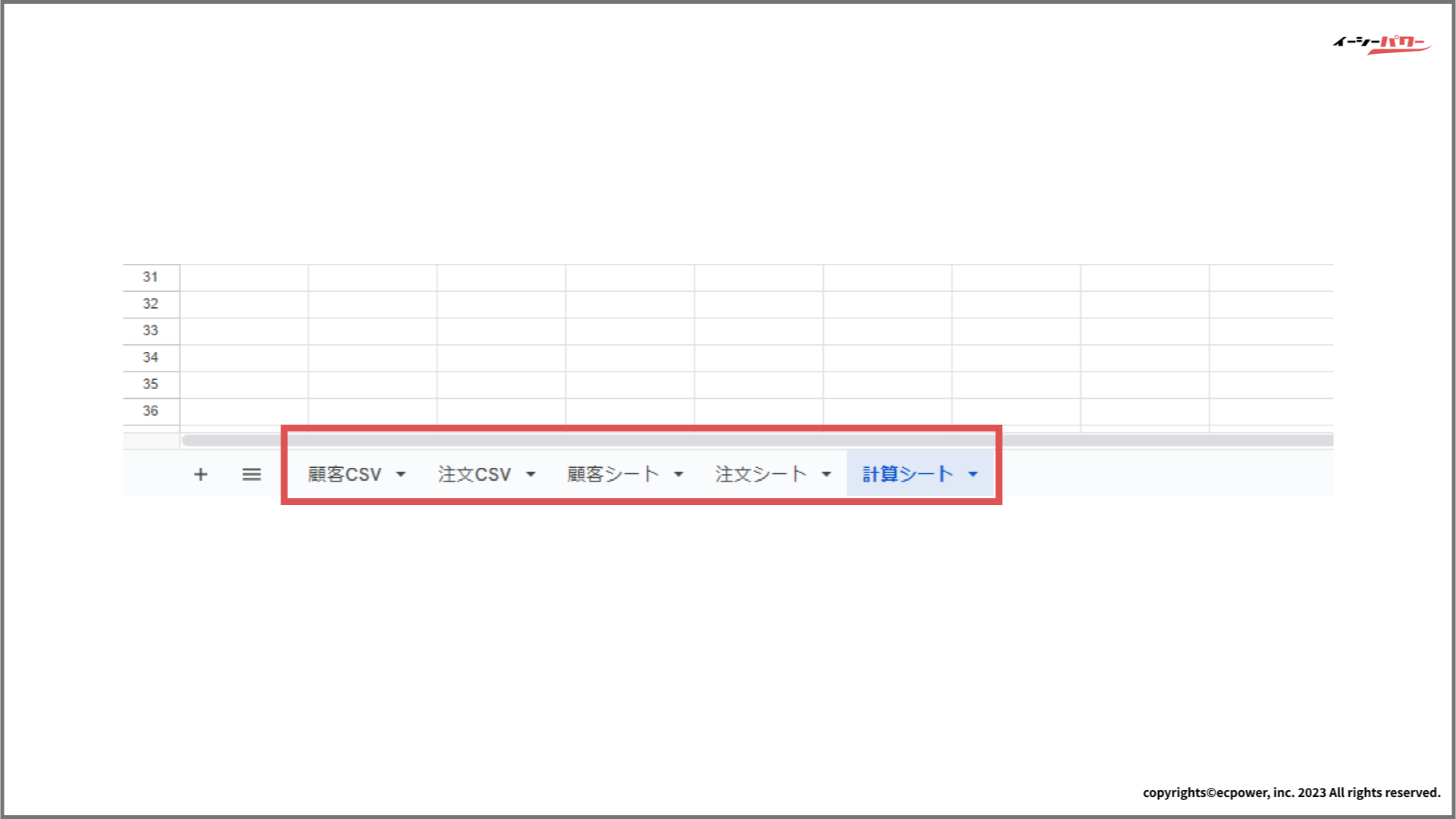Select the 注文シート tab
The height and width of the screenshot is (819, 1456).
760,475
